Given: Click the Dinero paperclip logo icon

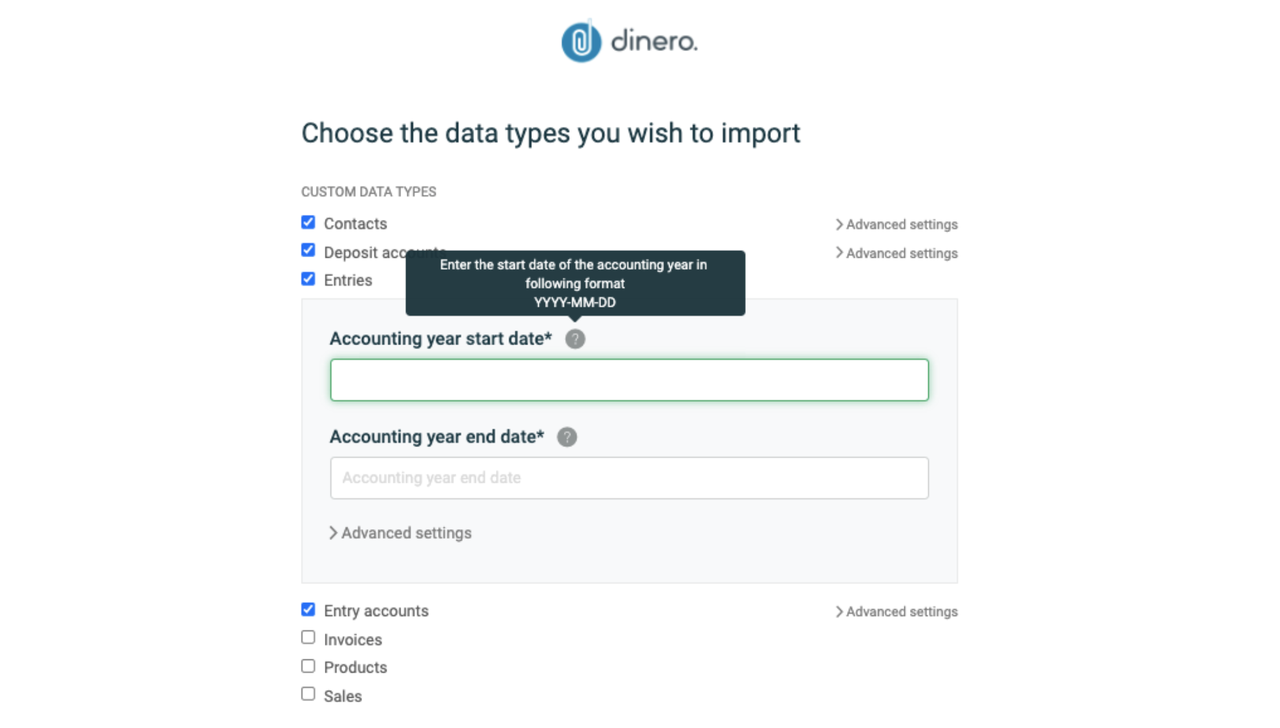Looking at the screenshot, I should [x=581, y=41].
